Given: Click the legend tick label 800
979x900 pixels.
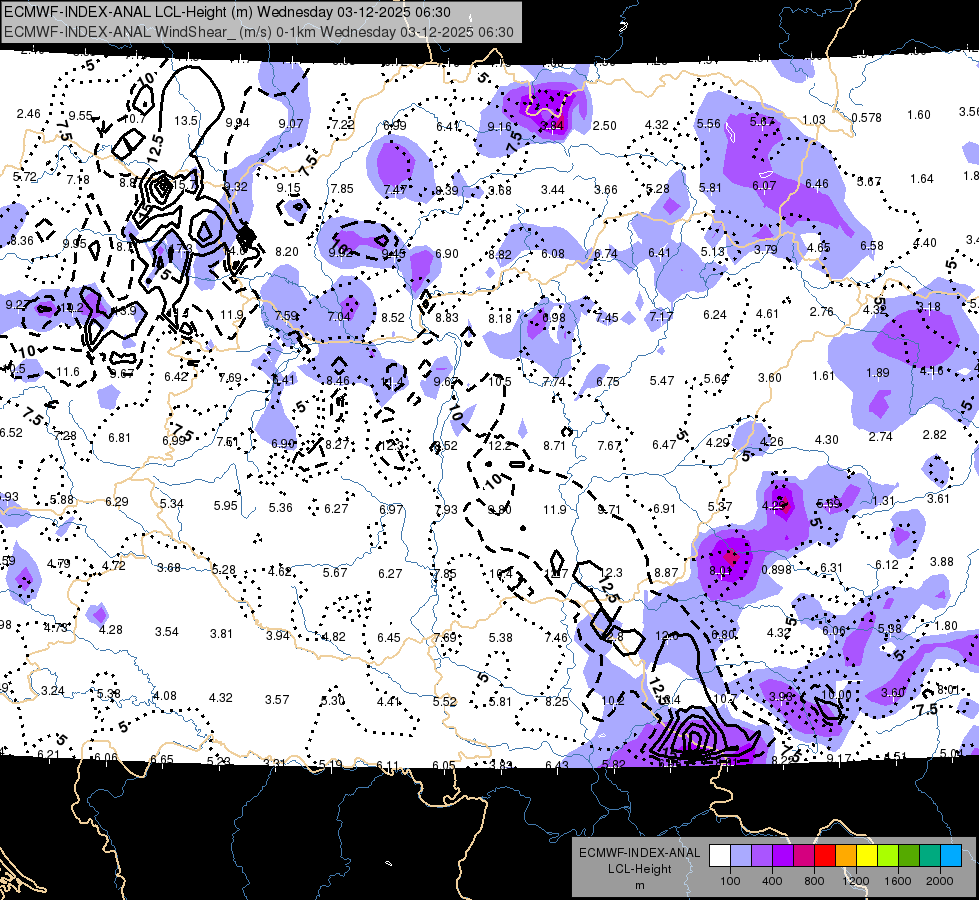Looking at the screenshot, I should point(814,881).
